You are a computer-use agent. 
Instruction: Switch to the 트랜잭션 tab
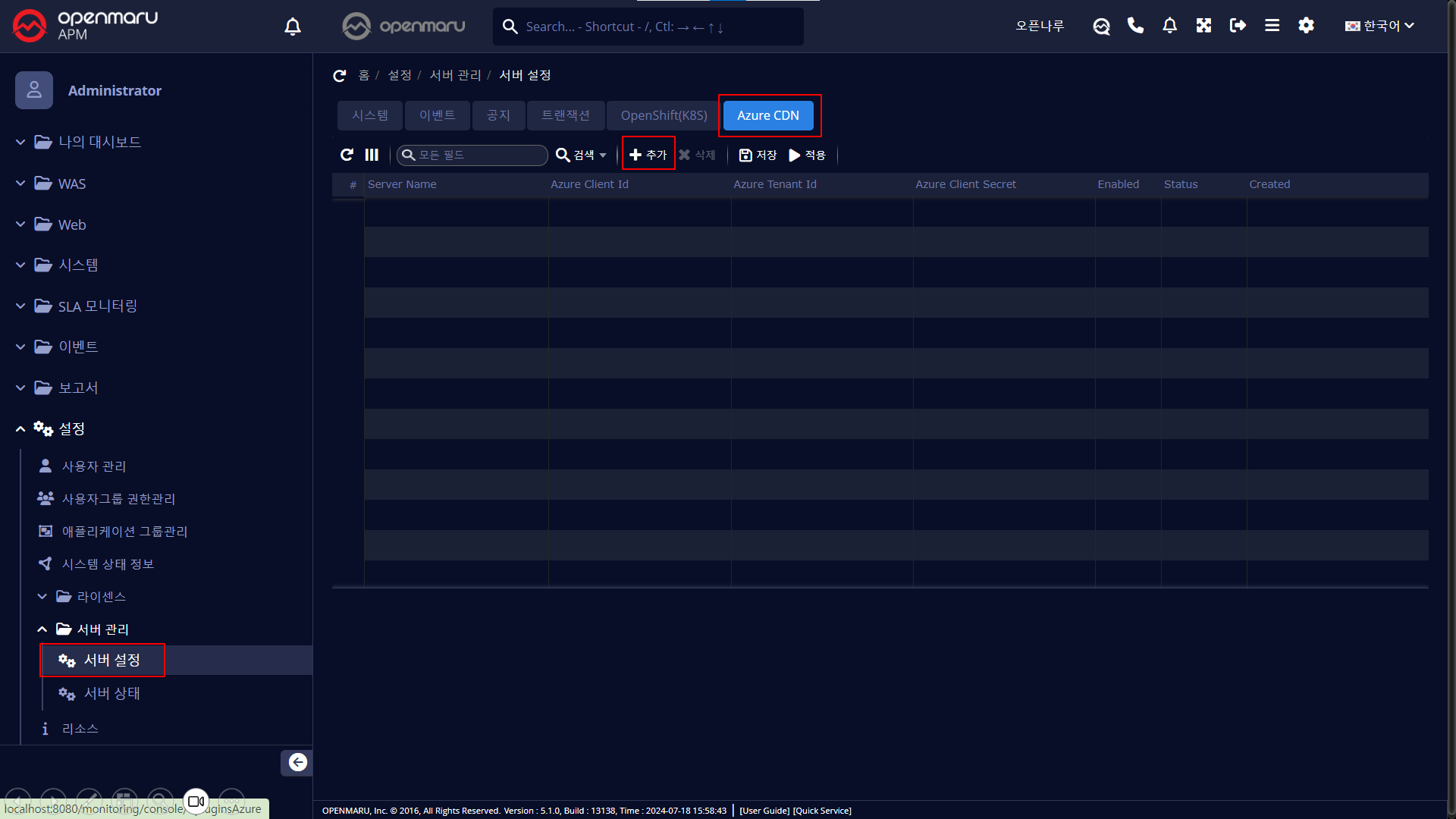coord(565,115)
